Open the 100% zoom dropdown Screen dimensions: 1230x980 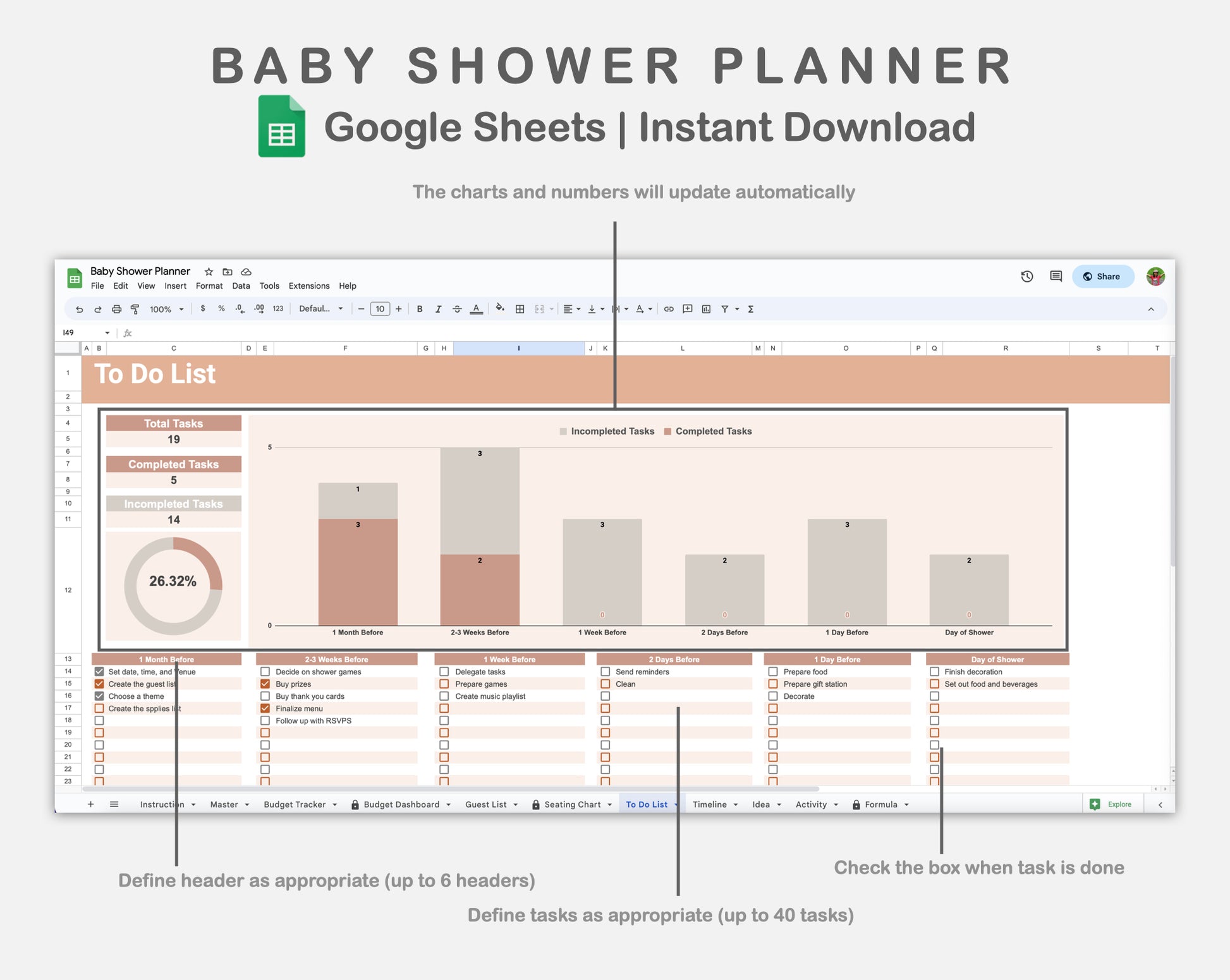(167, 309)
